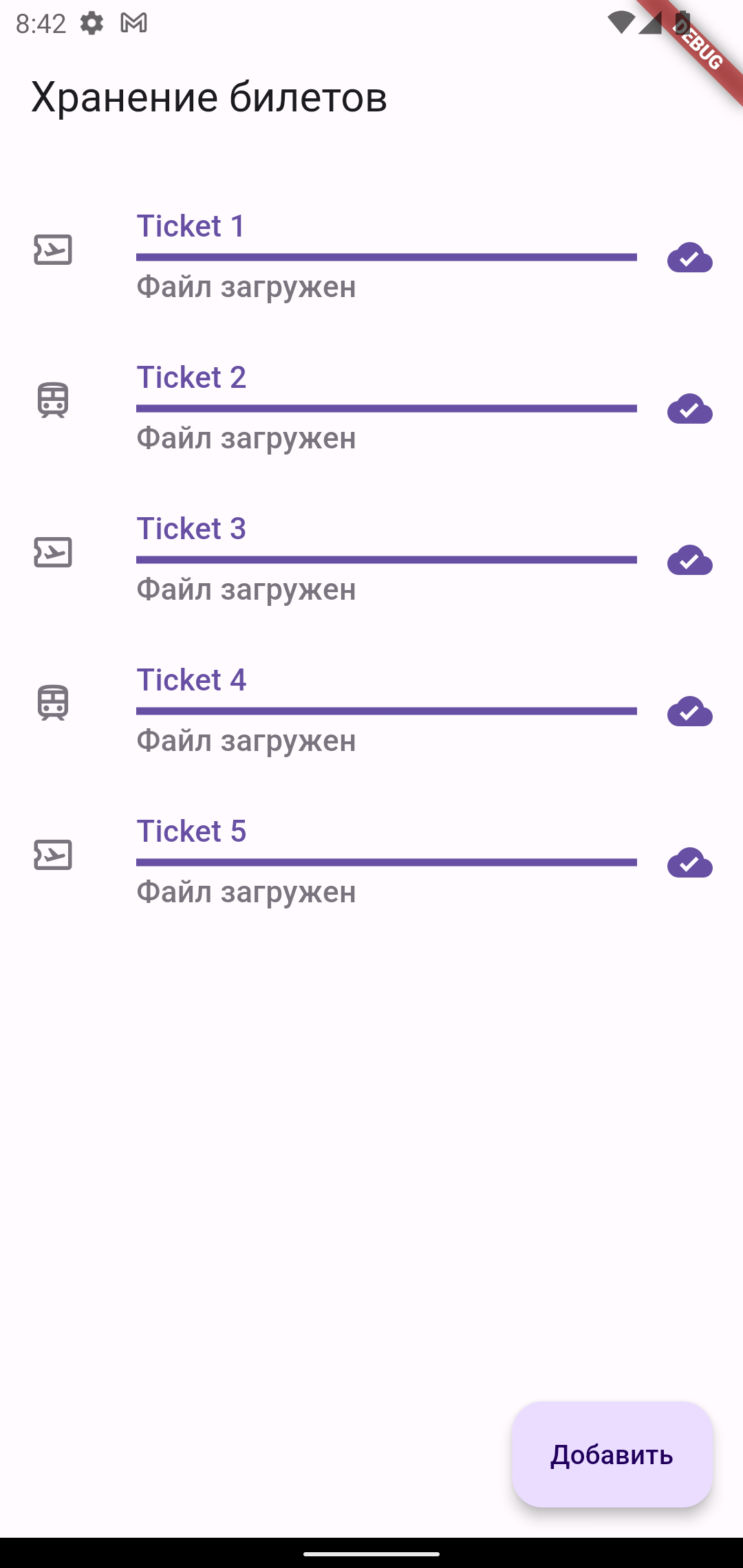Tap the Gmail notification icon in the status bar
Image resolution: width=743 pixels, height=1568 pixels.
click(133, 23)
